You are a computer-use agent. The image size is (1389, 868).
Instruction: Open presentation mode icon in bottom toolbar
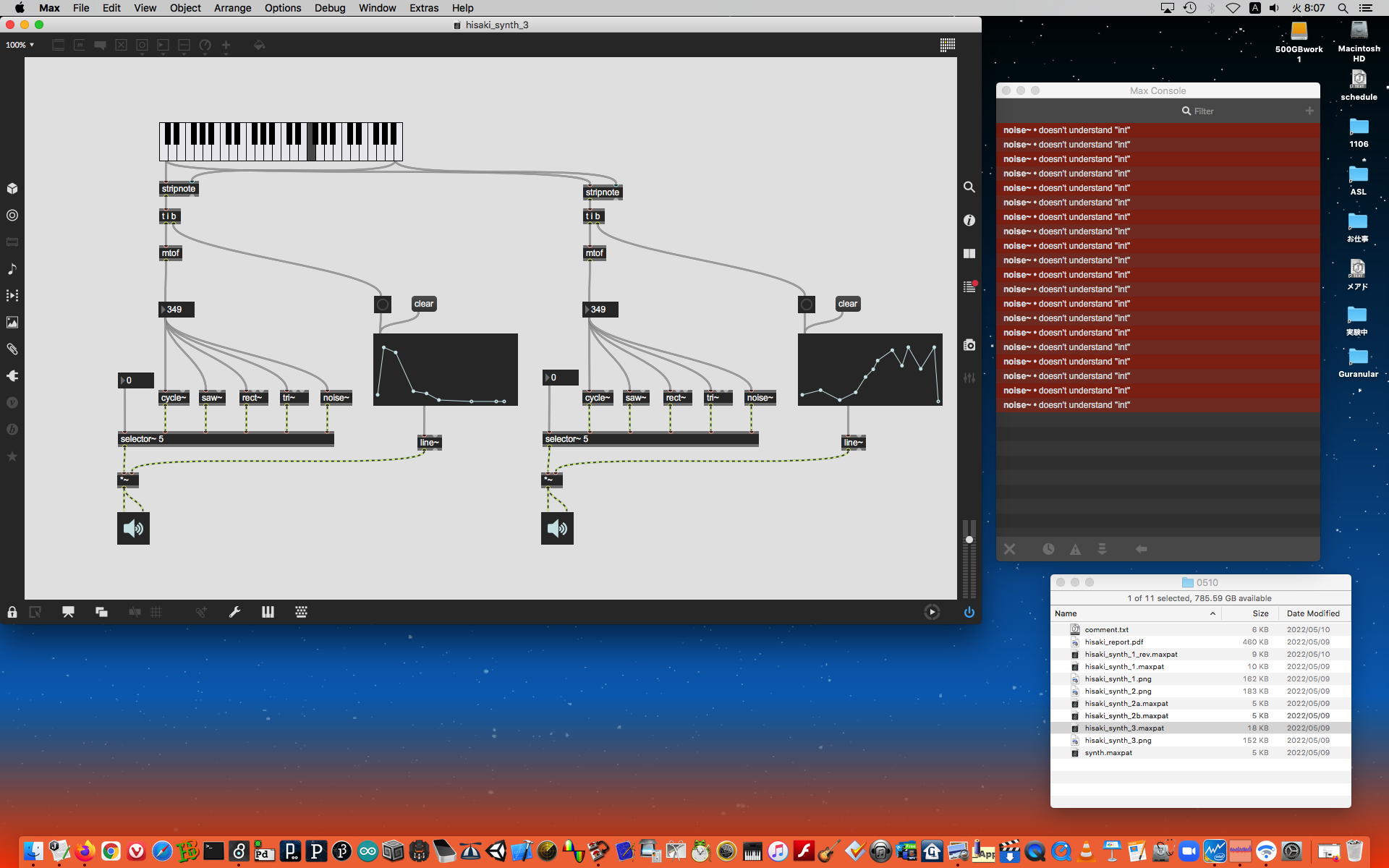[x=68, y=612]
